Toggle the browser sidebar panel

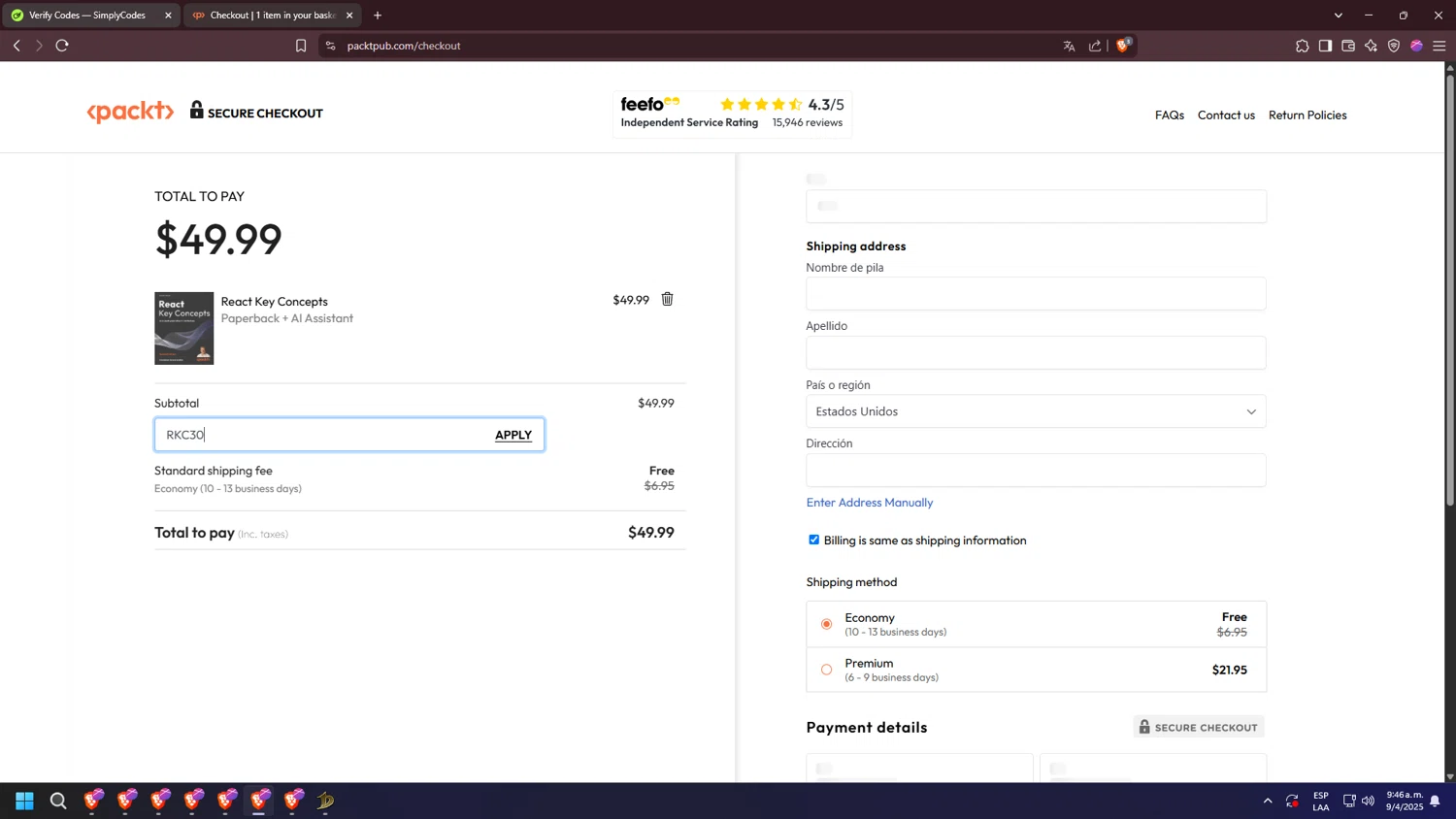coord(1325,46)
